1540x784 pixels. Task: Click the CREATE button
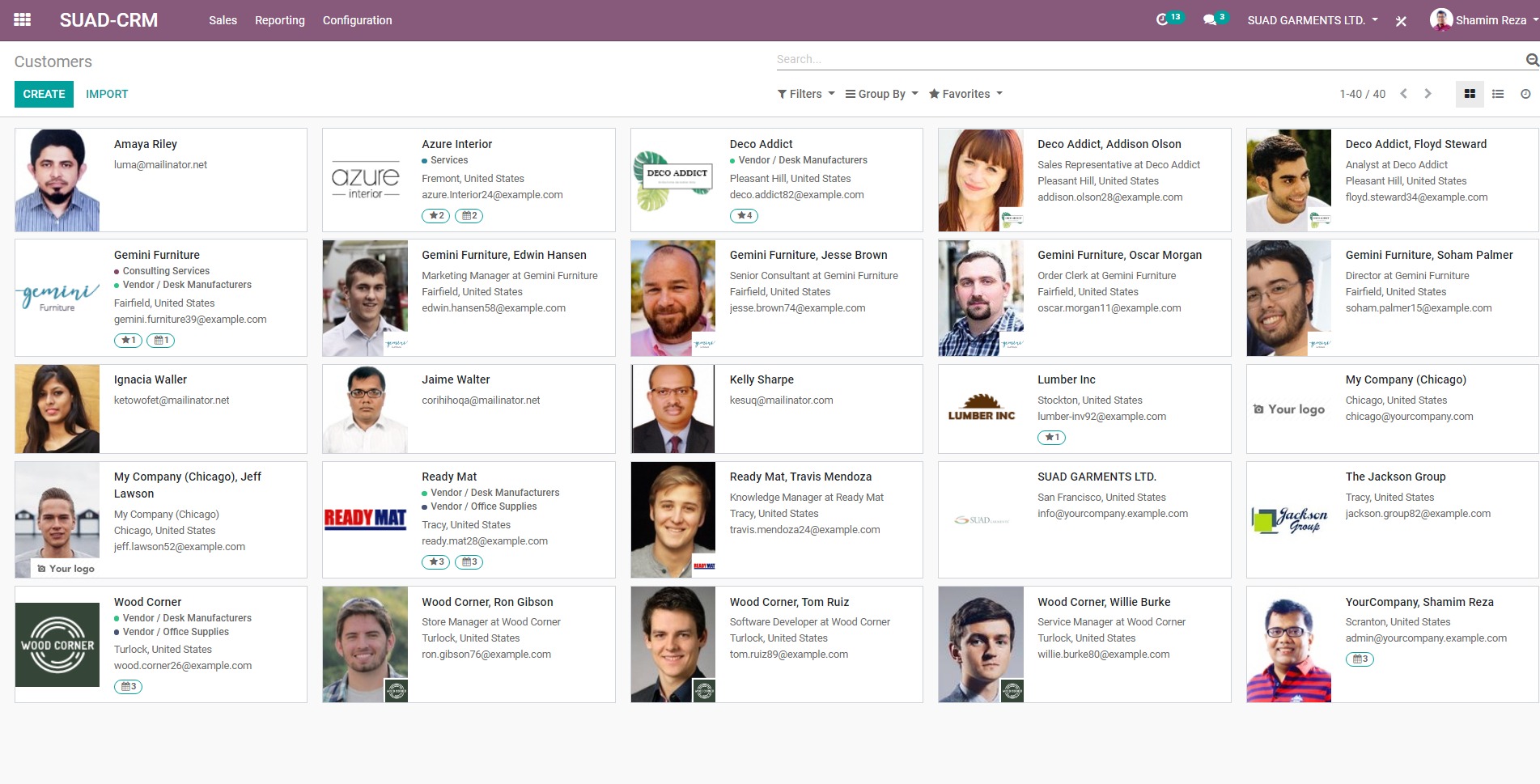[44, 94]
